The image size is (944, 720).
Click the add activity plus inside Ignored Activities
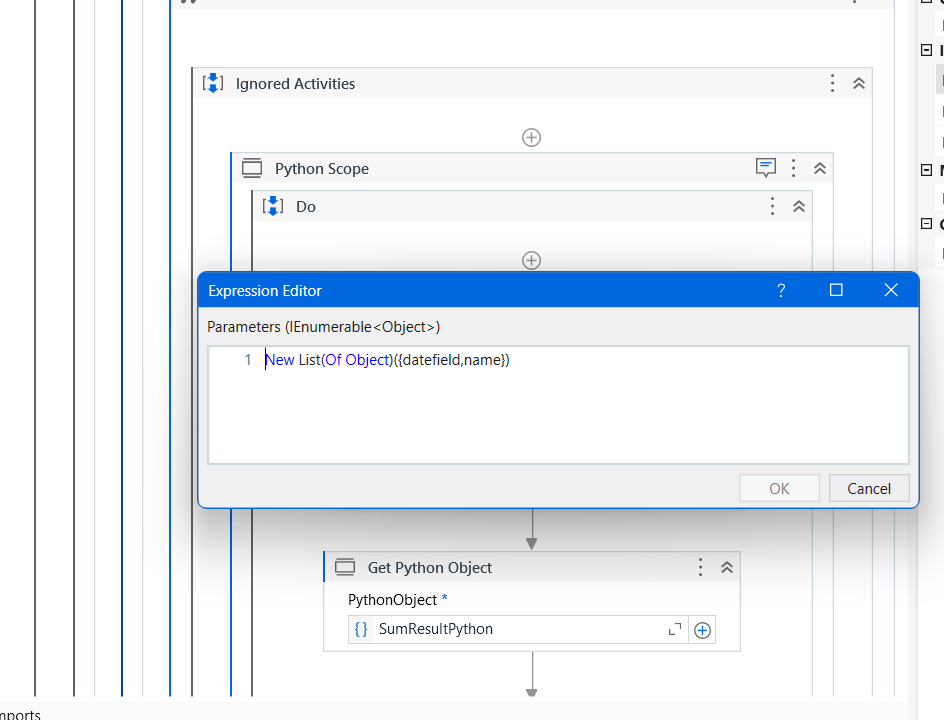(531, 137)
